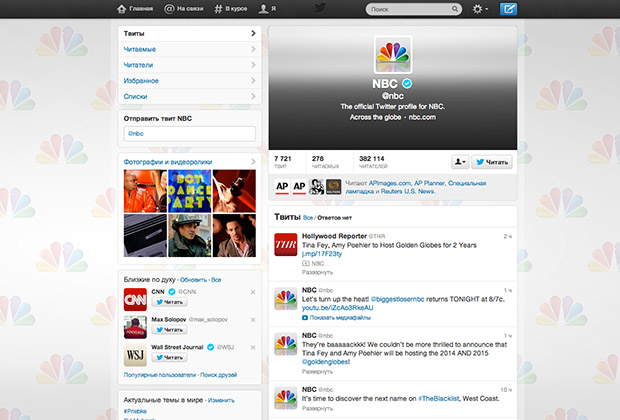This screenshot has height=420, width=620.
Task: Click the THR Hollywood Reporter avatar
Action: point(285,244)
